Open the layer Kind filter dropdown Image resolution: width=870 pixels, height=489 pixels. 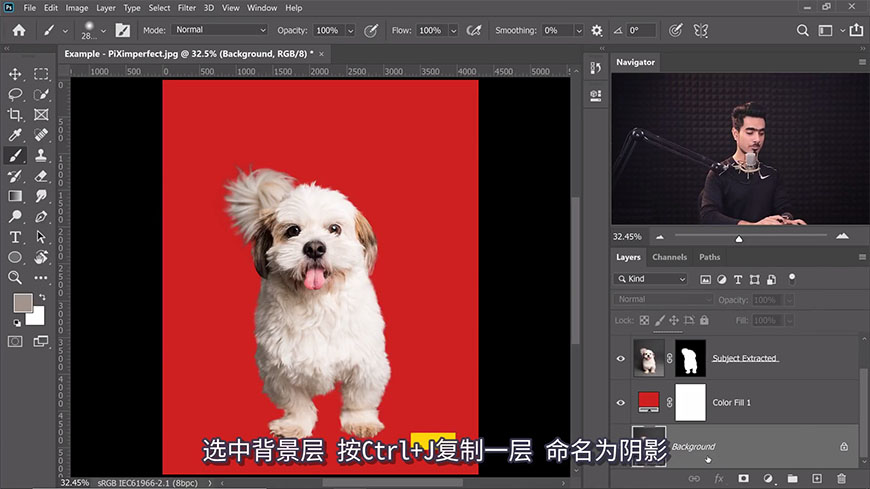651,279
